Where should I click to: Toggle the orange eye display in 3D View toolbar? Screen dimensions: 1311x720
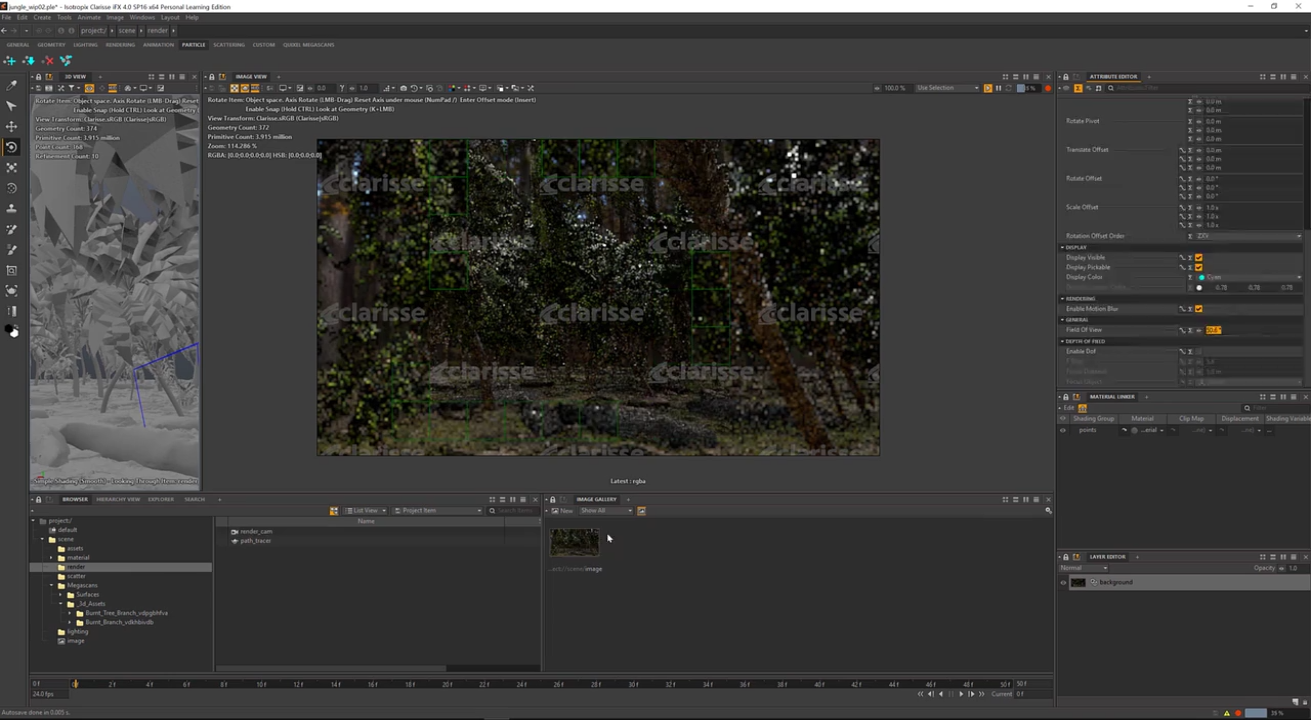88,88
